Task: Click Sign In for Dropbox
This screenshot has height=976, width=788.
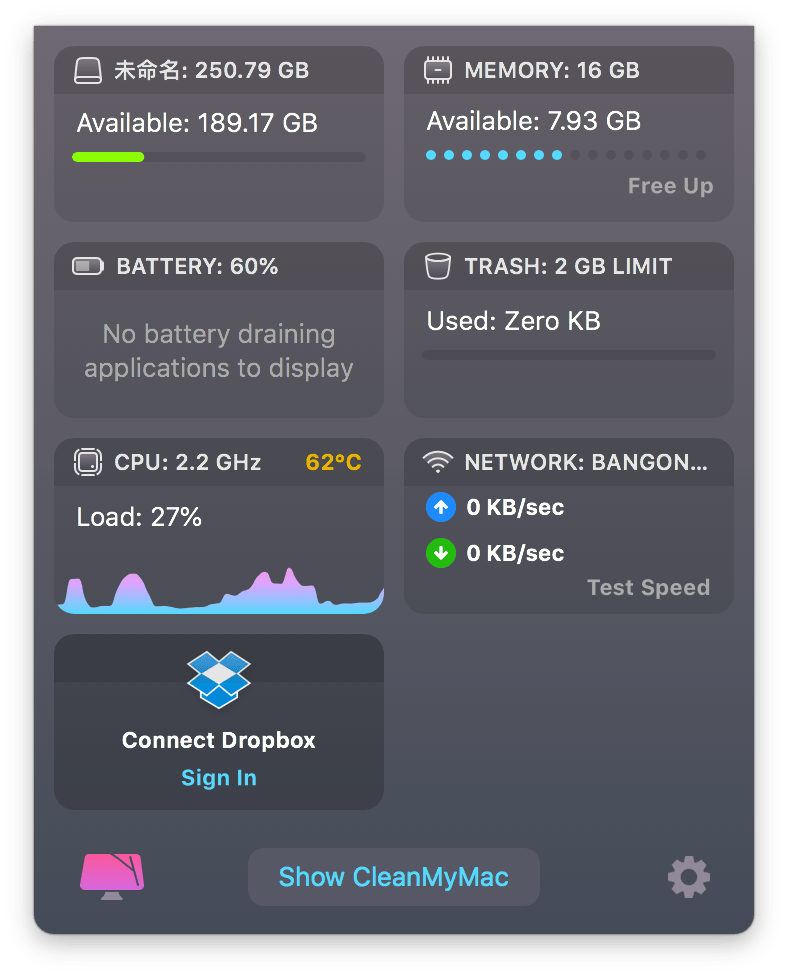Action: pos(219,778)
